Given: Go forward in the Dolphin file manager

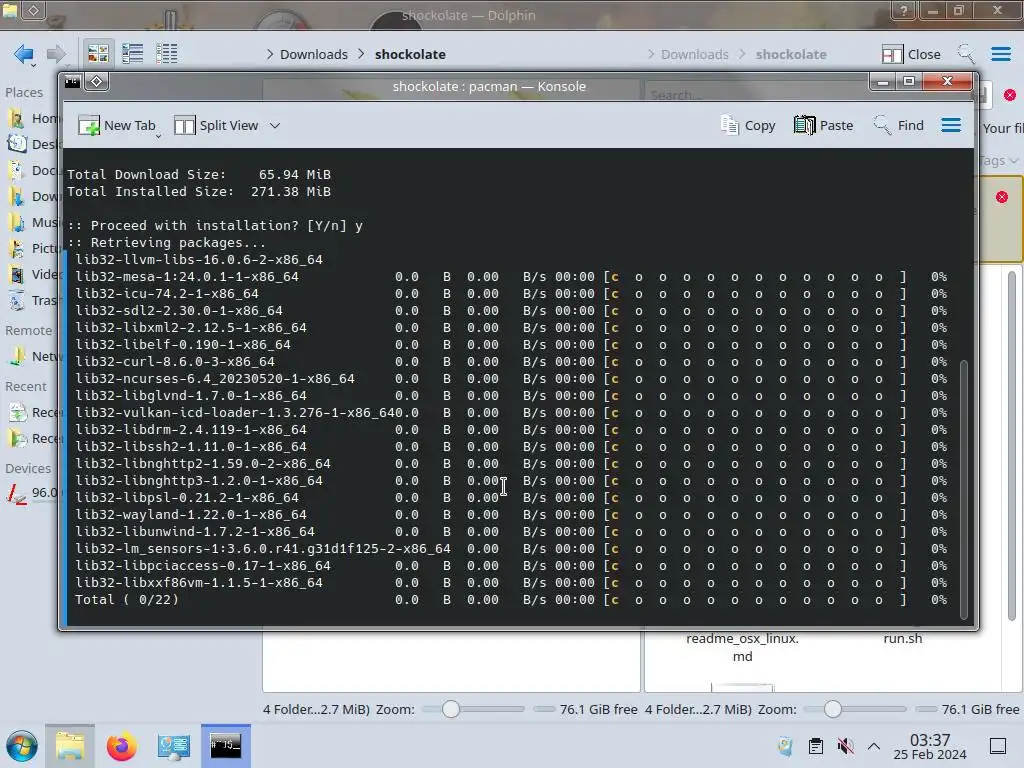Looking at the screenshot, I should [57, 54].
